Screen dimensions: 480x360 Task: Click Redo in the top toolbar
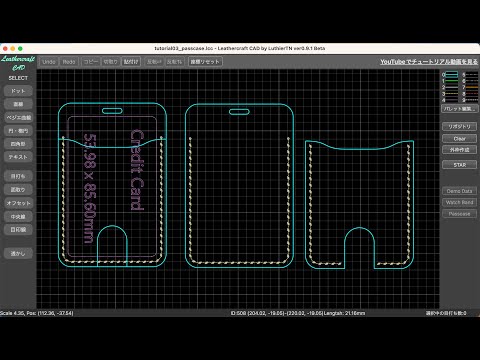69,62
